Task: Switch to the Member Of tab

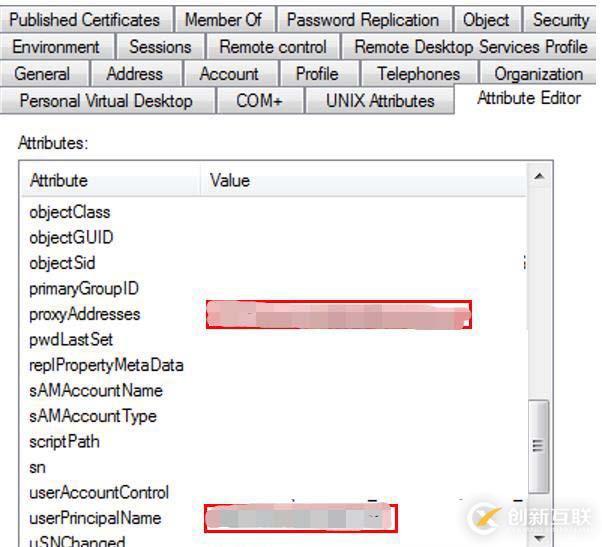Action: (x=225, y=20)
